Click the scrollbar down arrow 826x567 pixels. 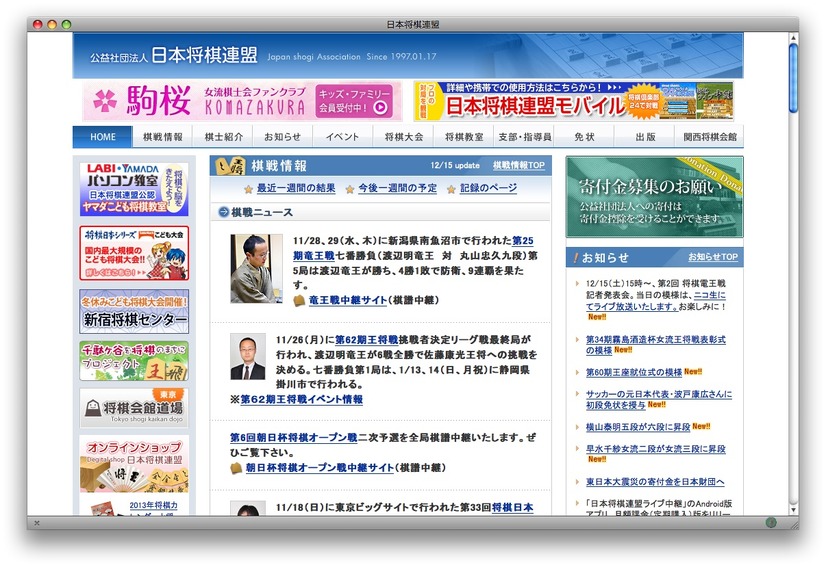(x=793, y=510)
